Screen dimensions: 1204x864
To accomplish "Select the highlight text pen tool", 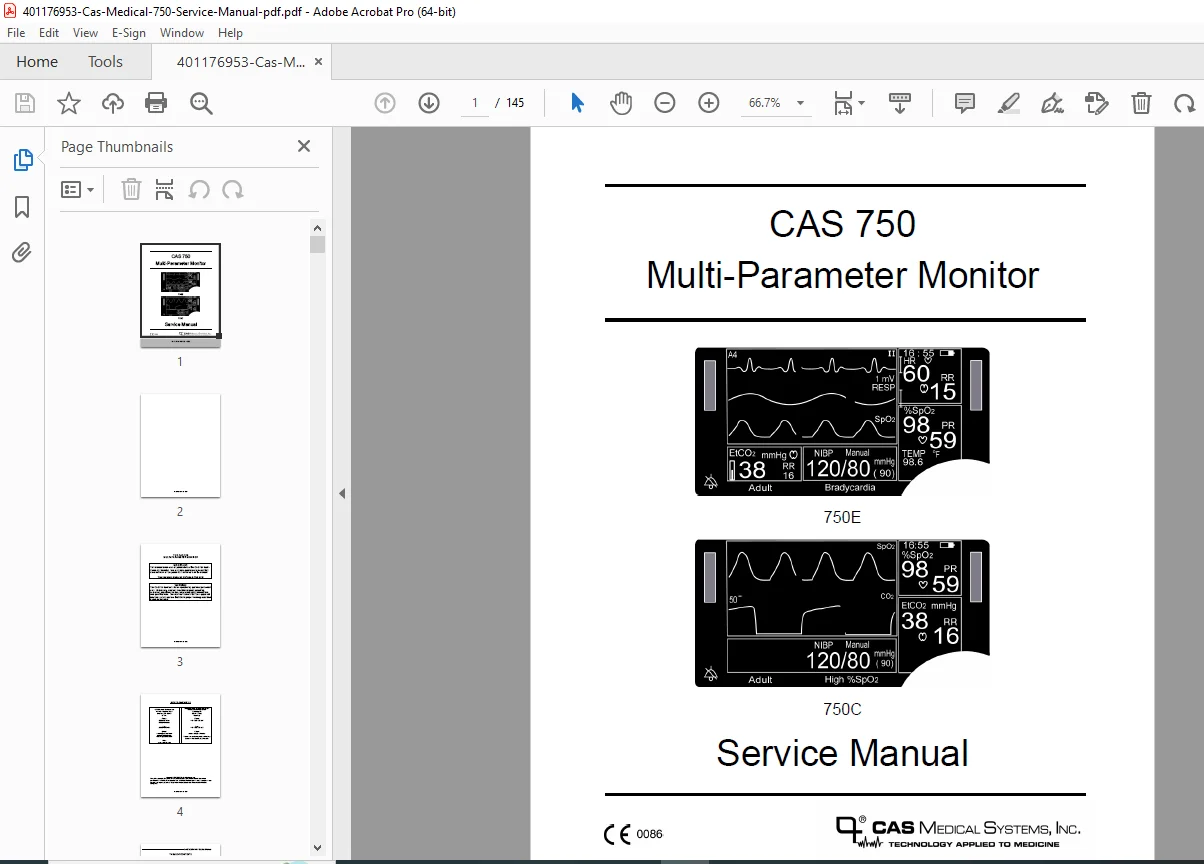I will pos(1009,103).
